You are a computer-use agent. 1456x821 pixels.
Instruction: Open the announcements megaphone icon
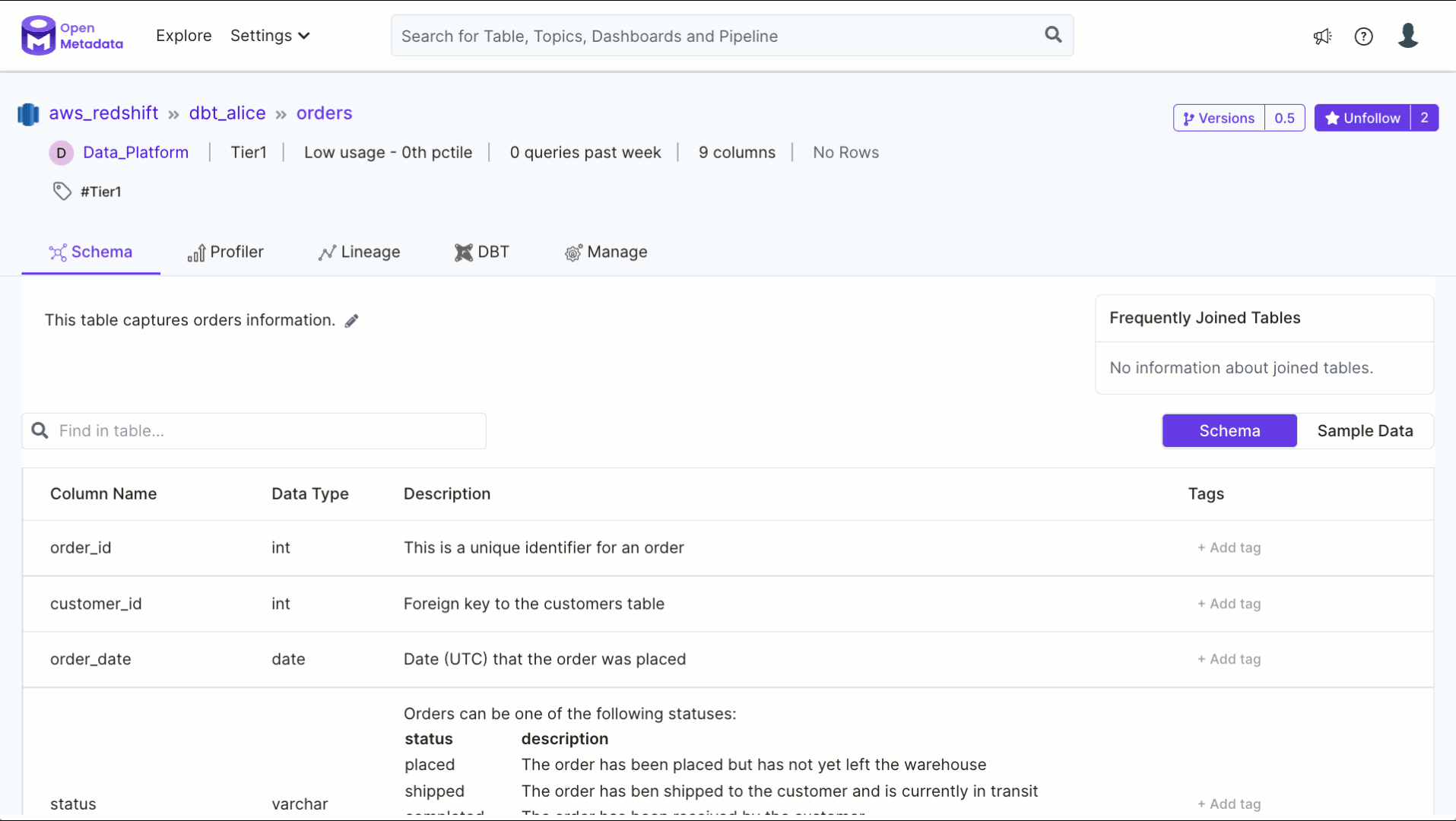coord(1322,36)
